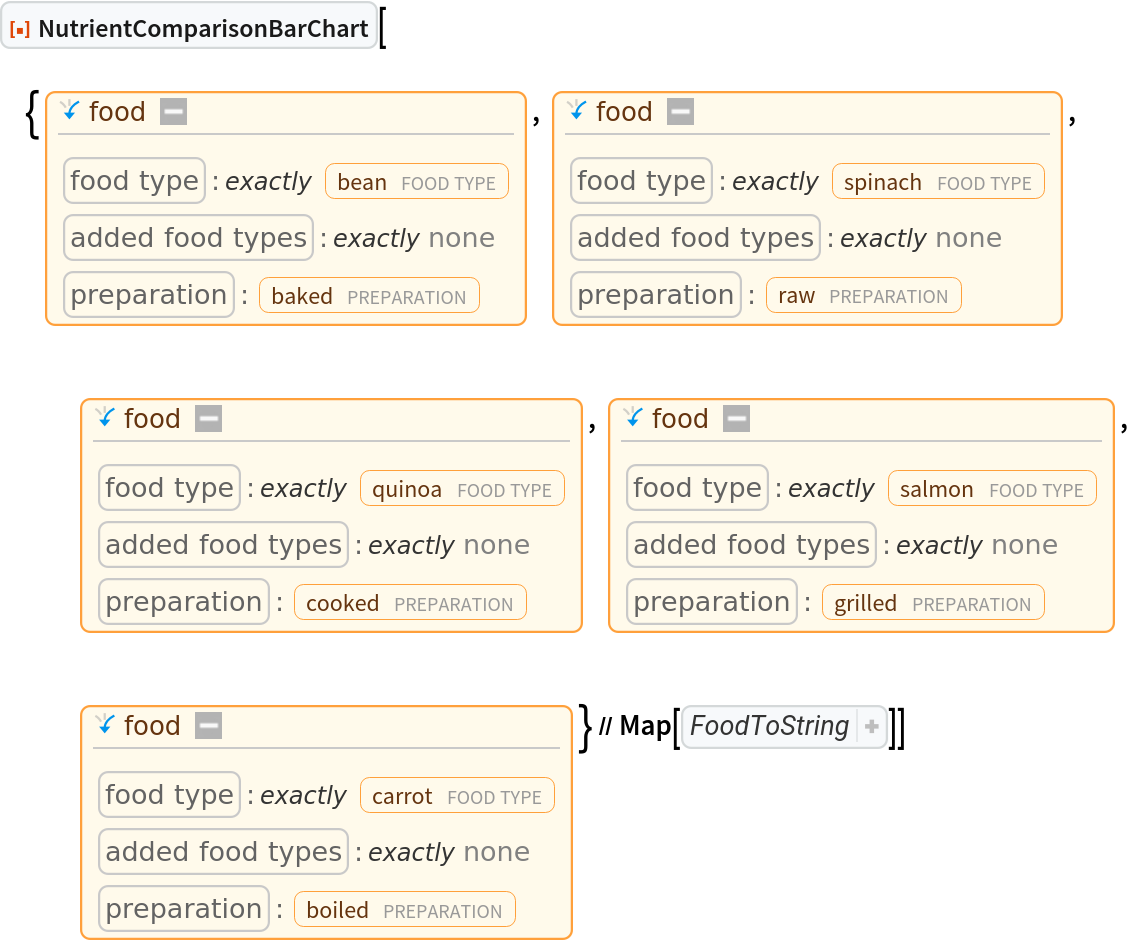Select the bean FOOD TYPE entity
The width and height of the screenshot is (1130, 946).
[416, 181]
